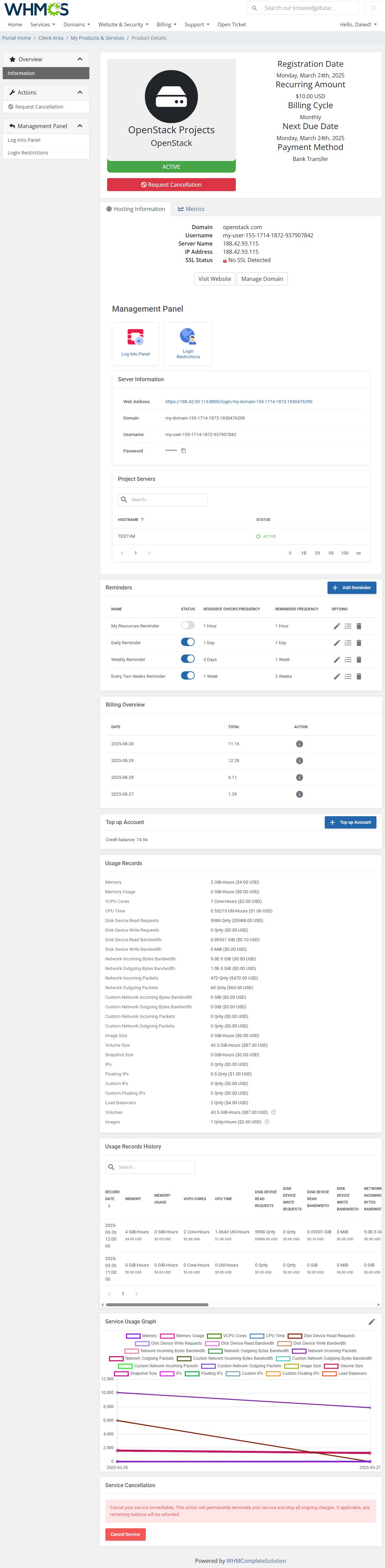
Task: Edit the My Resources Reminder pencil icon
Action: 337,626
